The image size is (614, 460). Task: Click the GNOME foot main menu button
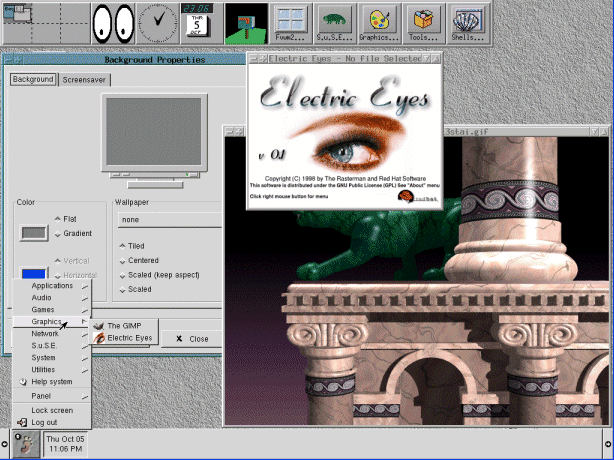26,444
